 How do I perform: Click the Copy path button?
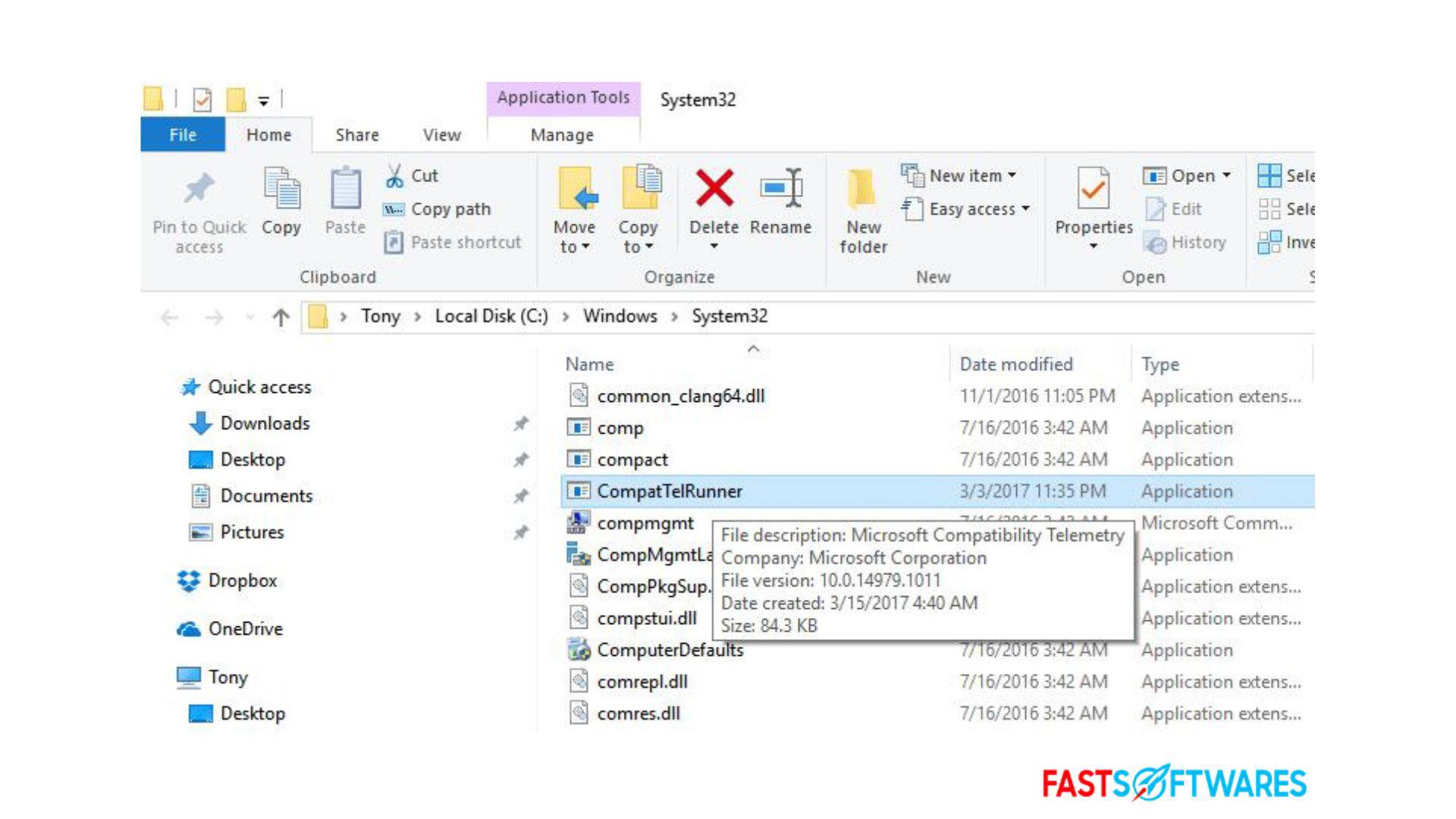tap(438, 209)
